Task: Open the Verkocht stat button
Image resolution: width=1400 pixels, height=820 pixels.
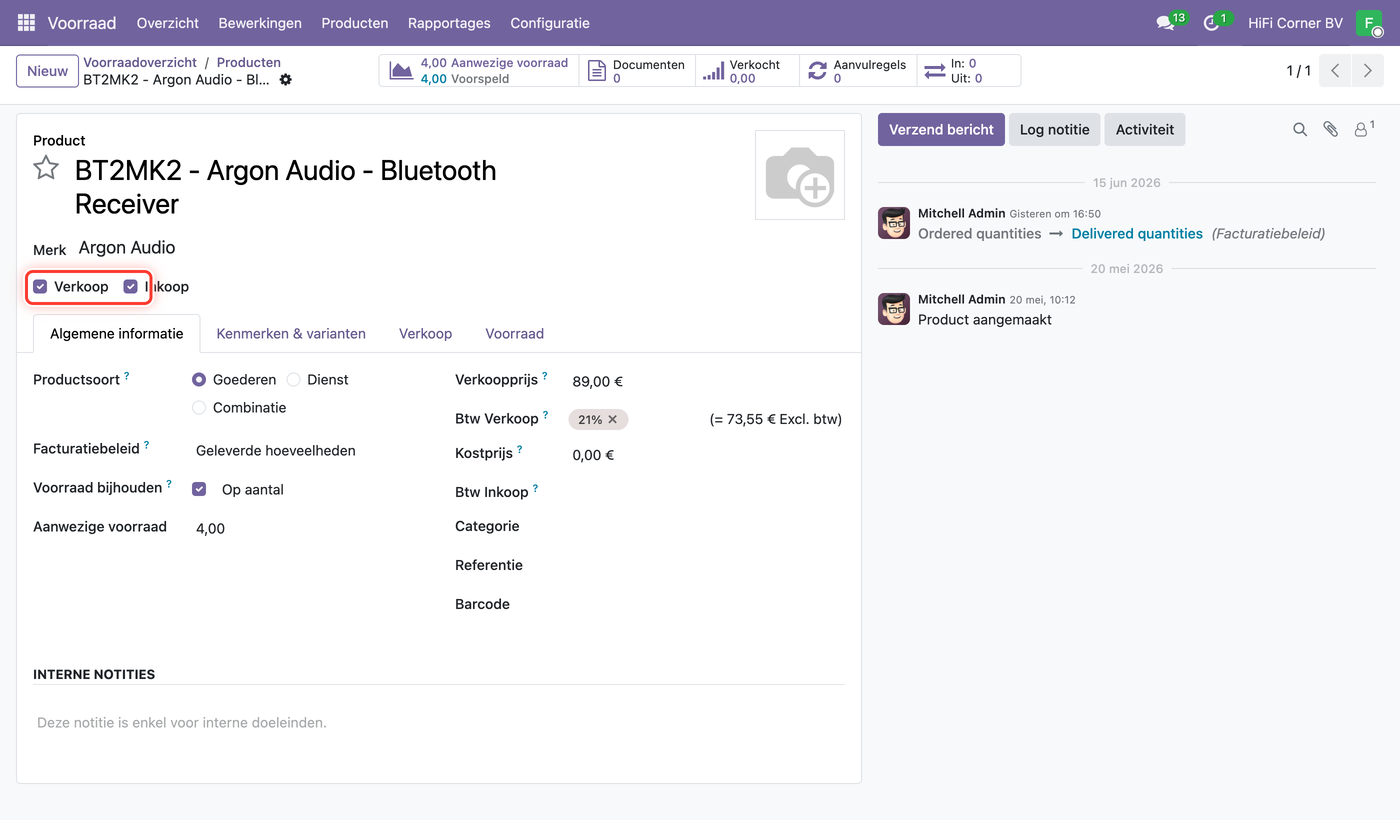Action: [x=747, y=71]
